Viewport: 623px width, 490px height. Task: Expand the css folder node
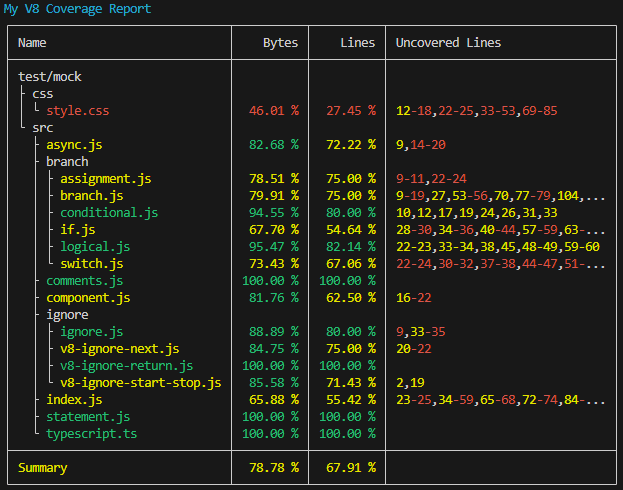(43, 94)
